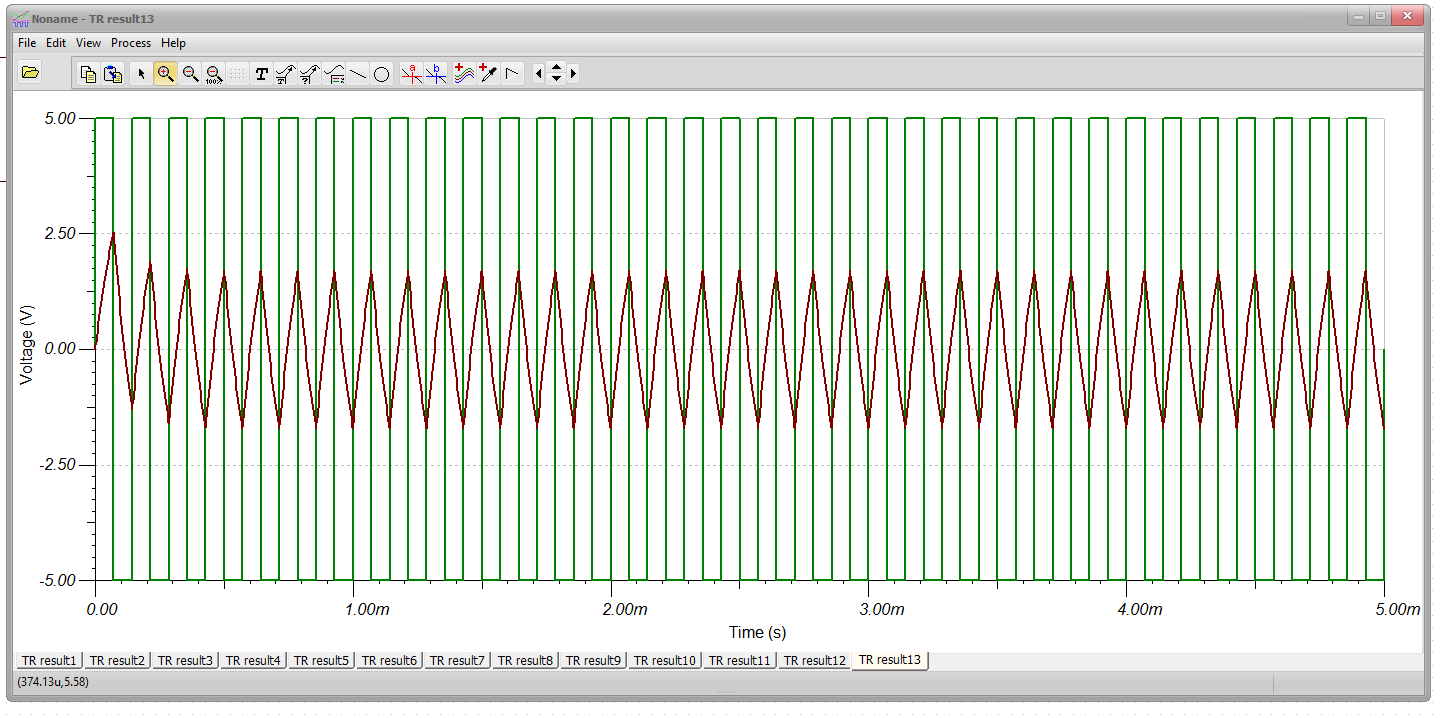Open the Process menu
The height and width of the screenshot is (718, 1442).
131,43
